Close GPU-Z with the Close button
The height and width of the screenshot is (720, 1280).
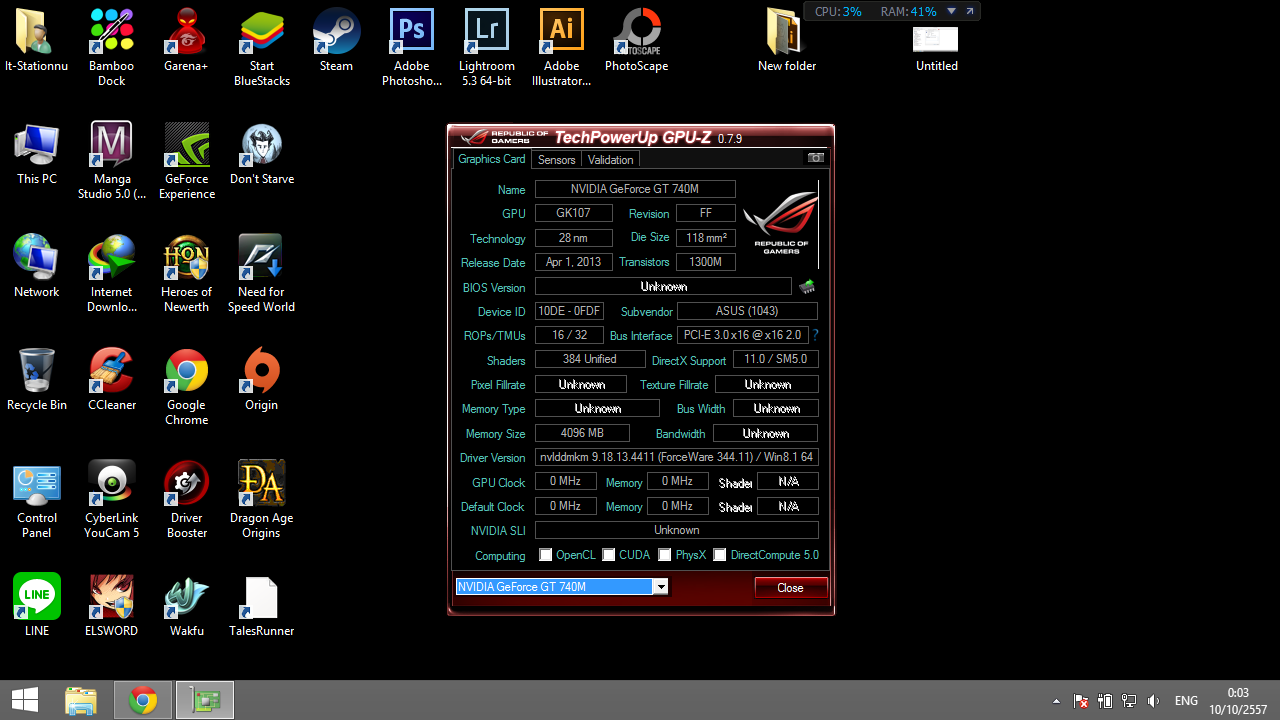(x=790, y=588)
